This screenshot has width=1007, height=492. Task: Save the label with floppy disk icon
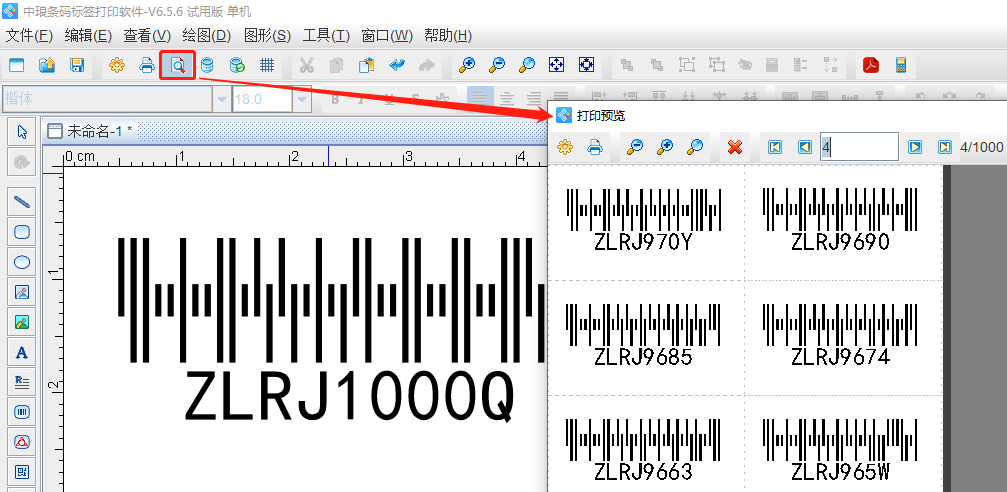tap(77, 65)
